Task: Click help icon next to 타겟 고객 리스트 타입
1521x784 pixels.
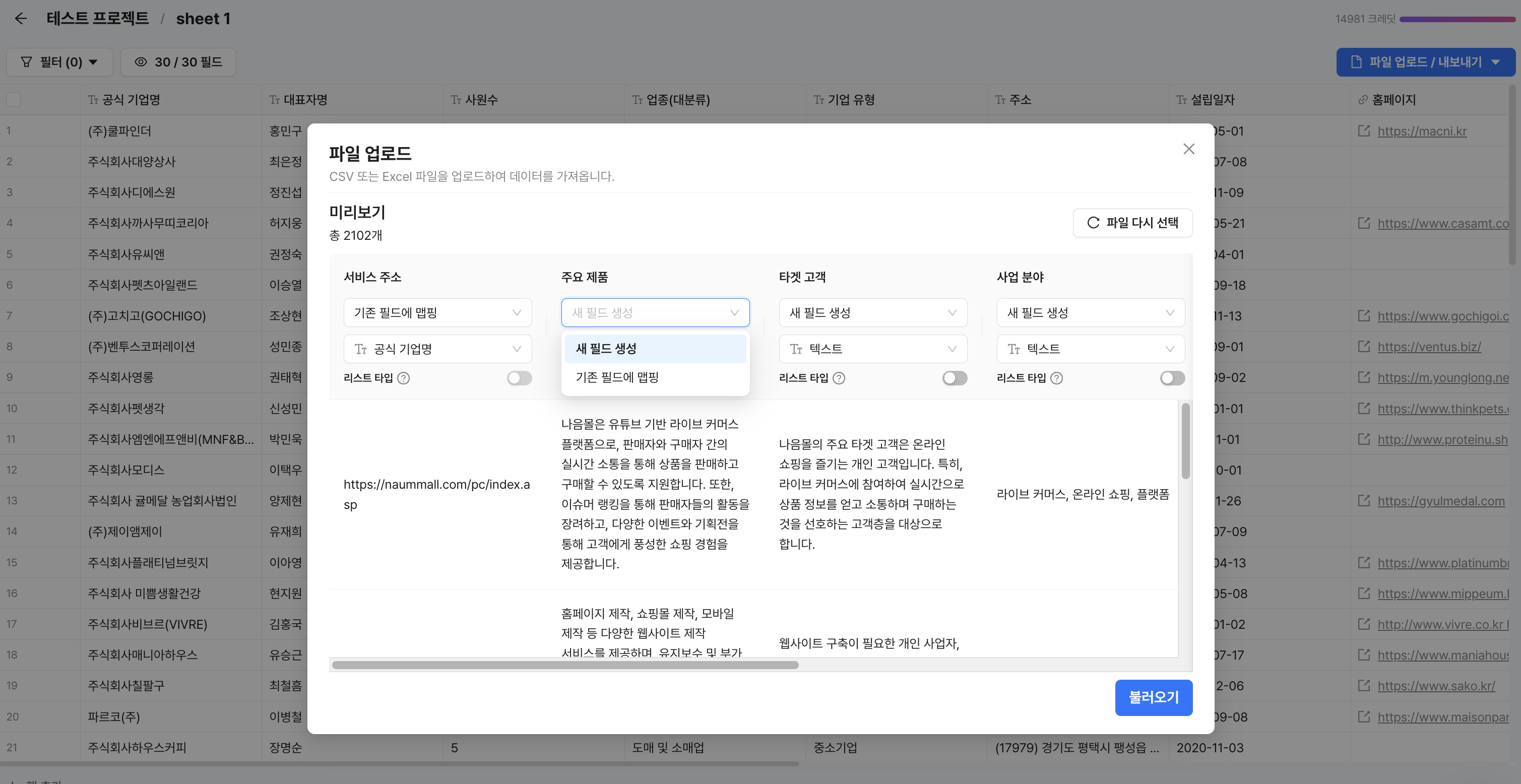Action: click(839, 378)
